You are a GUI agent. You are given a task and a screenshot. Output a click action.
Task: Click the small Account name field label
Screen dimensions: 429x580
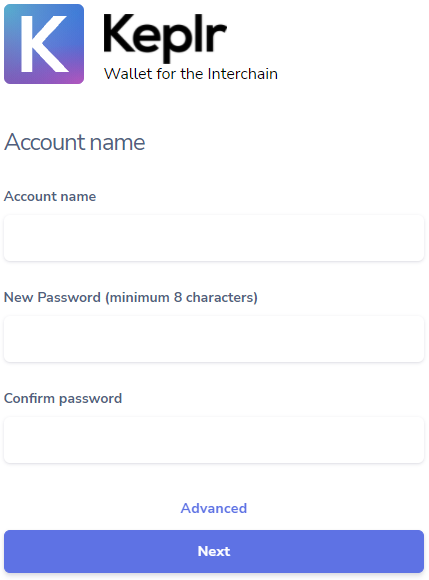point(50,196)
